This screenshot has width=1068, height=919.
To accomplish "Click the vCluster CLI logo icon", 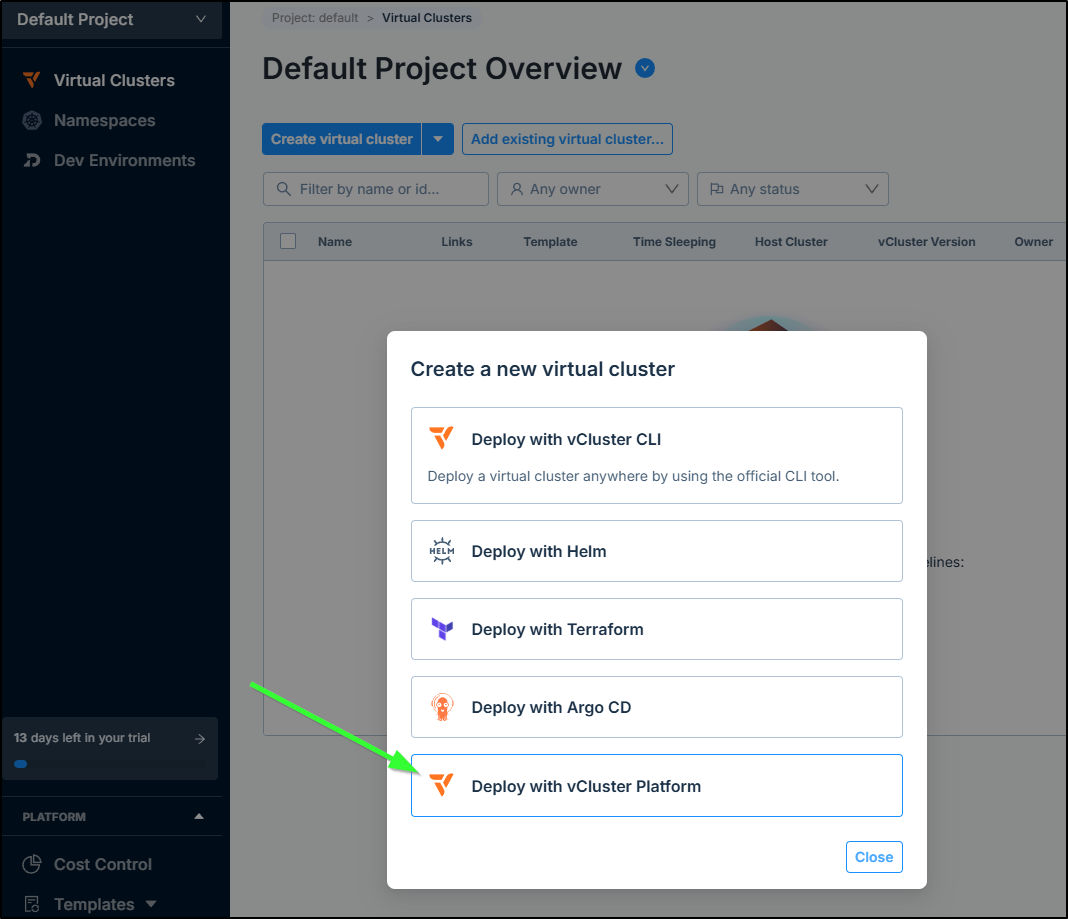I will pyautogui.click(x=441, y=437).
